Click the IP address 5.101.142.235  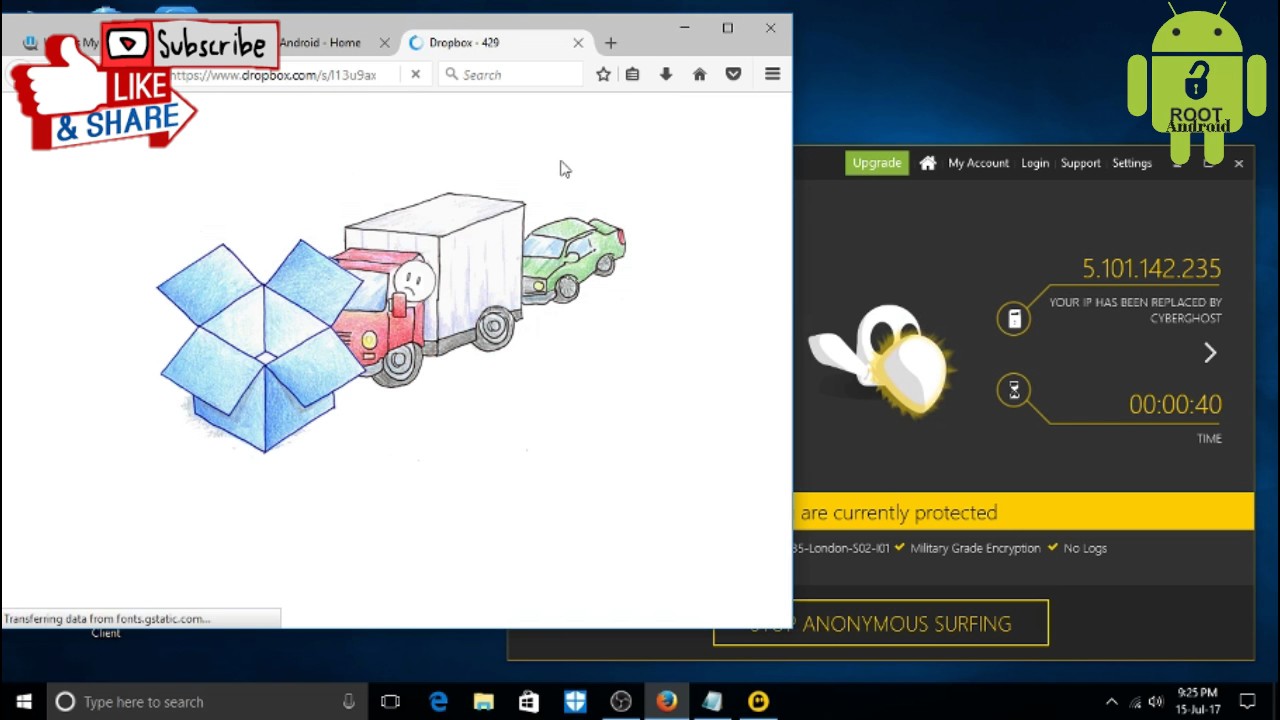coord(1151,269)
